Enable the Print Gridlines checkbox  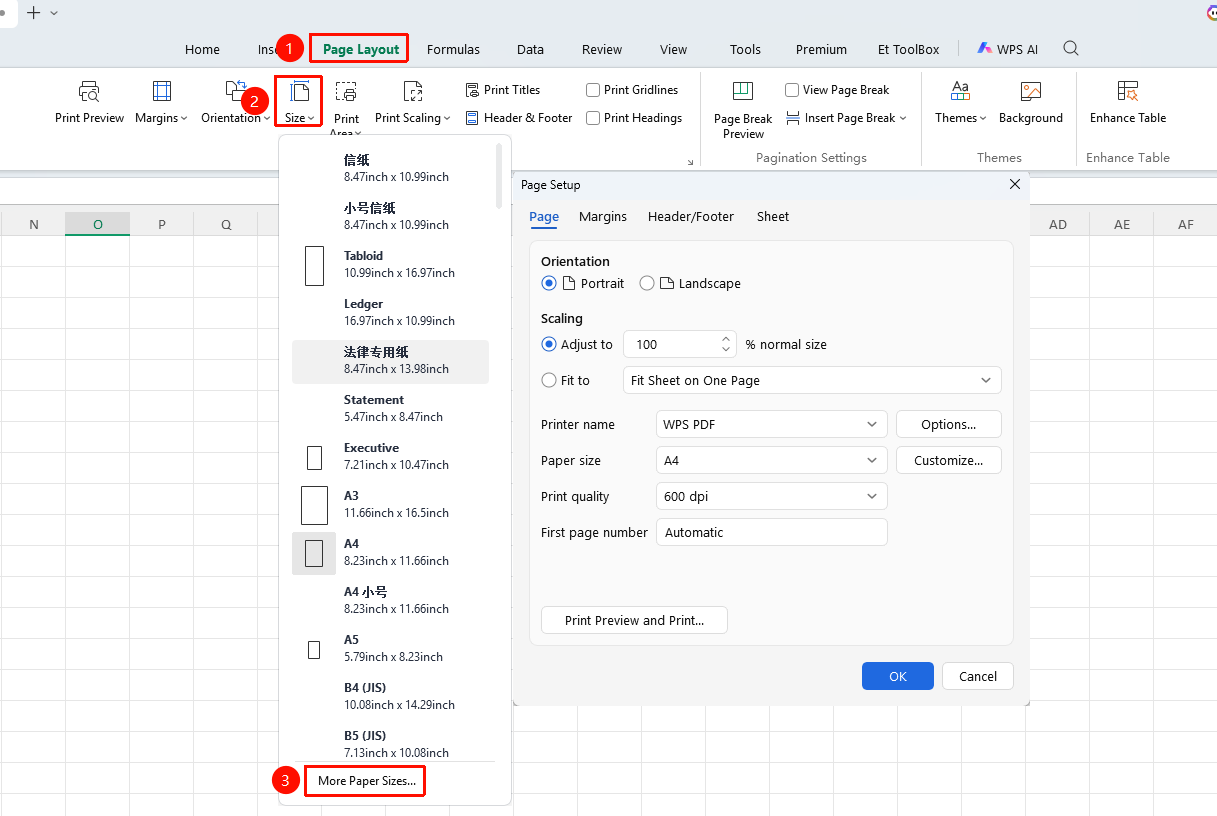pyautogui.click(x=593, y=90)
